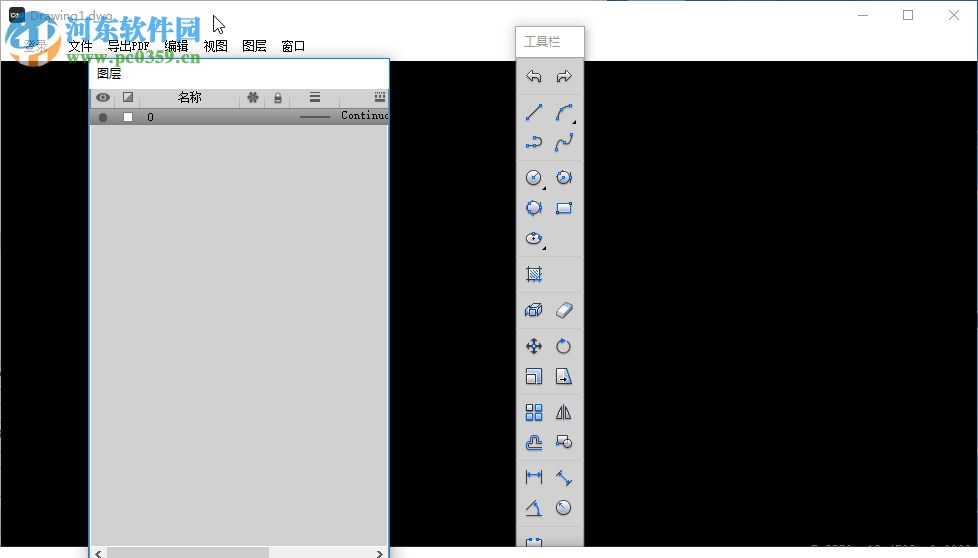Select the two-point circle tool
The width and height of the screenshot is (978, 558).
564,178
